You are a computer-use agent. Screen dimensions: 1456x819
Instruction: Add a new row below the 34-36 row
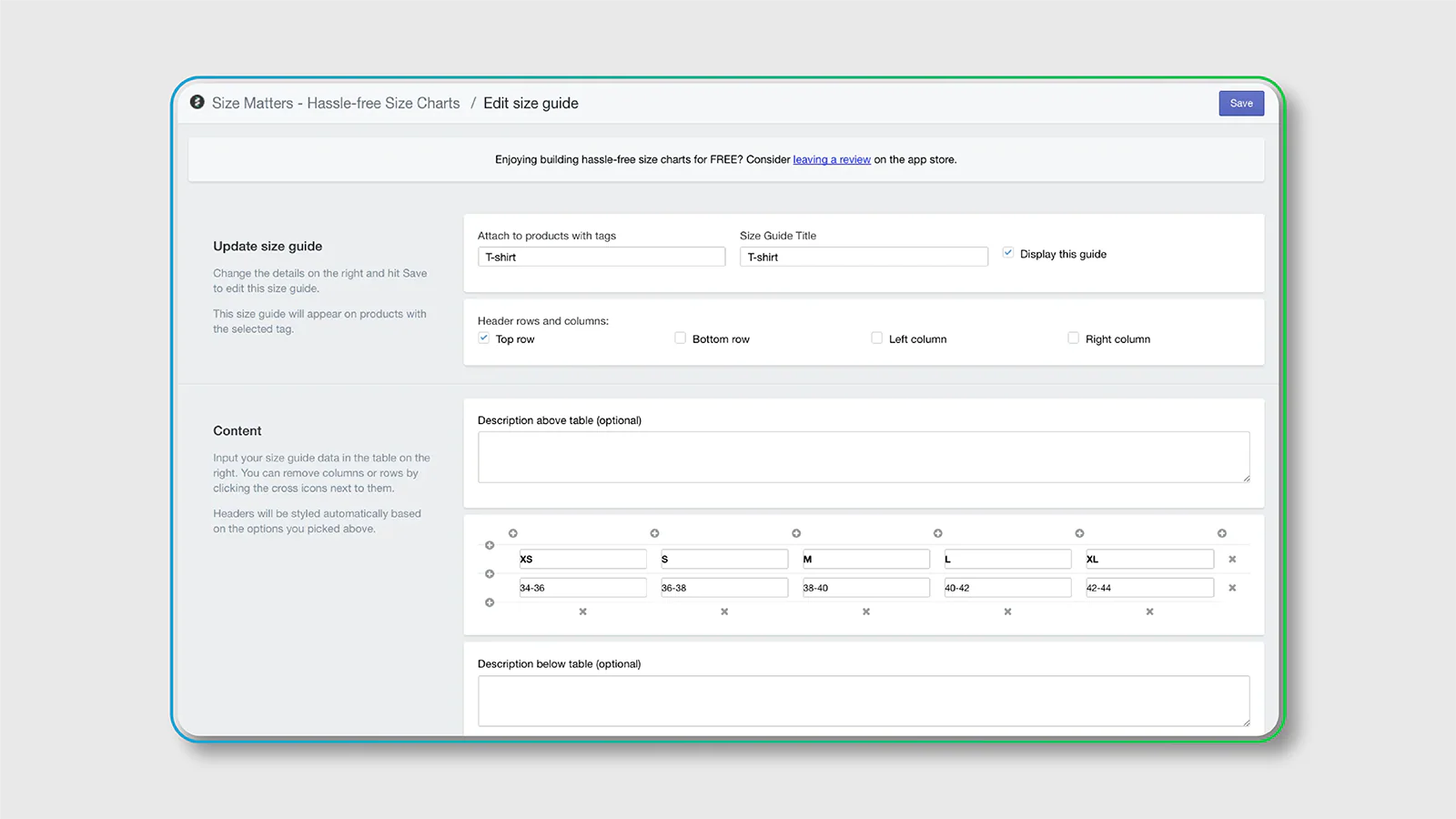pyautogui.click(x=490, y=602)
